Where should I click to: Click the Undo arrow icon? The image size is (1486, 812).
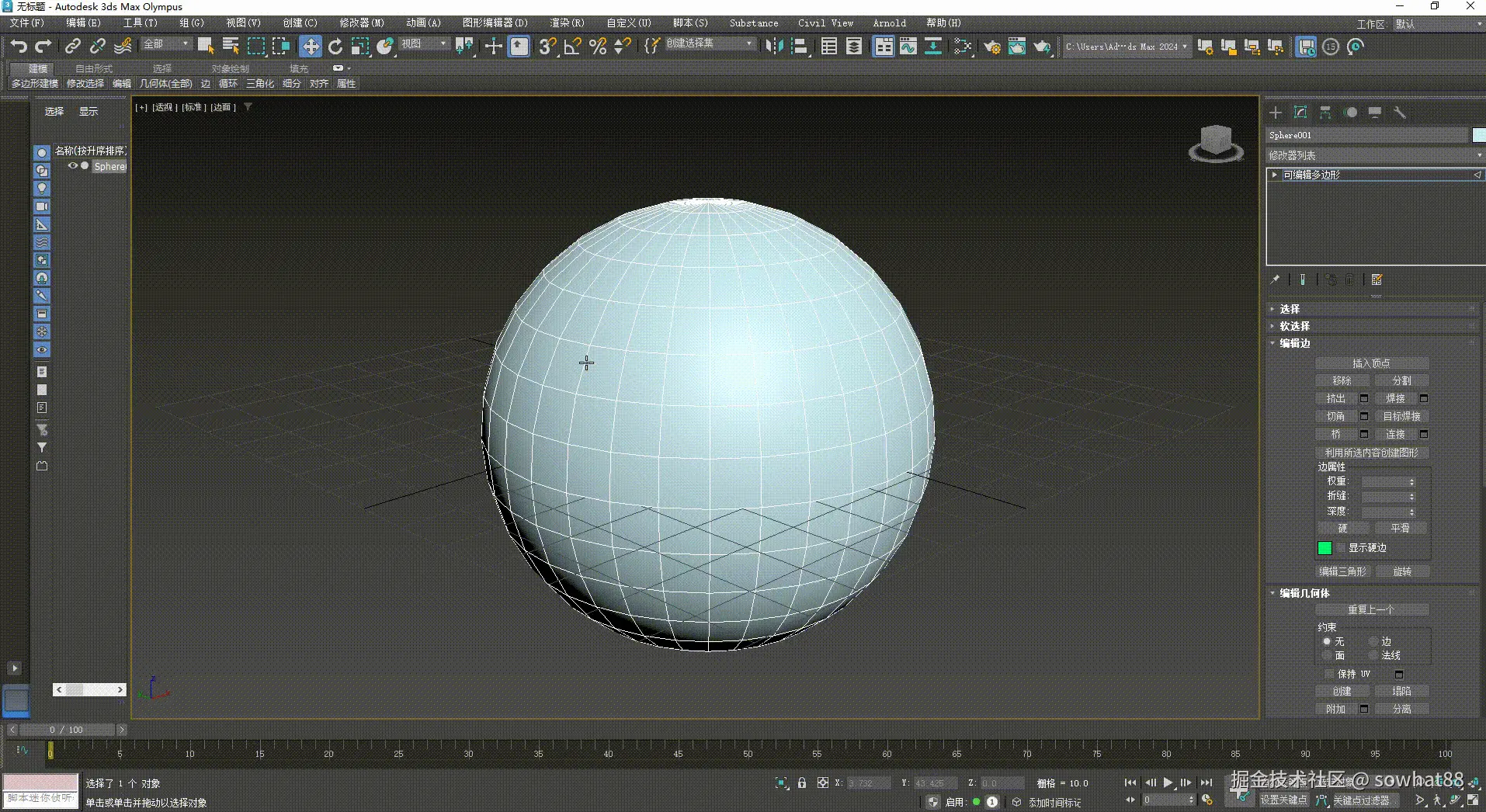(x=19, y=47)
